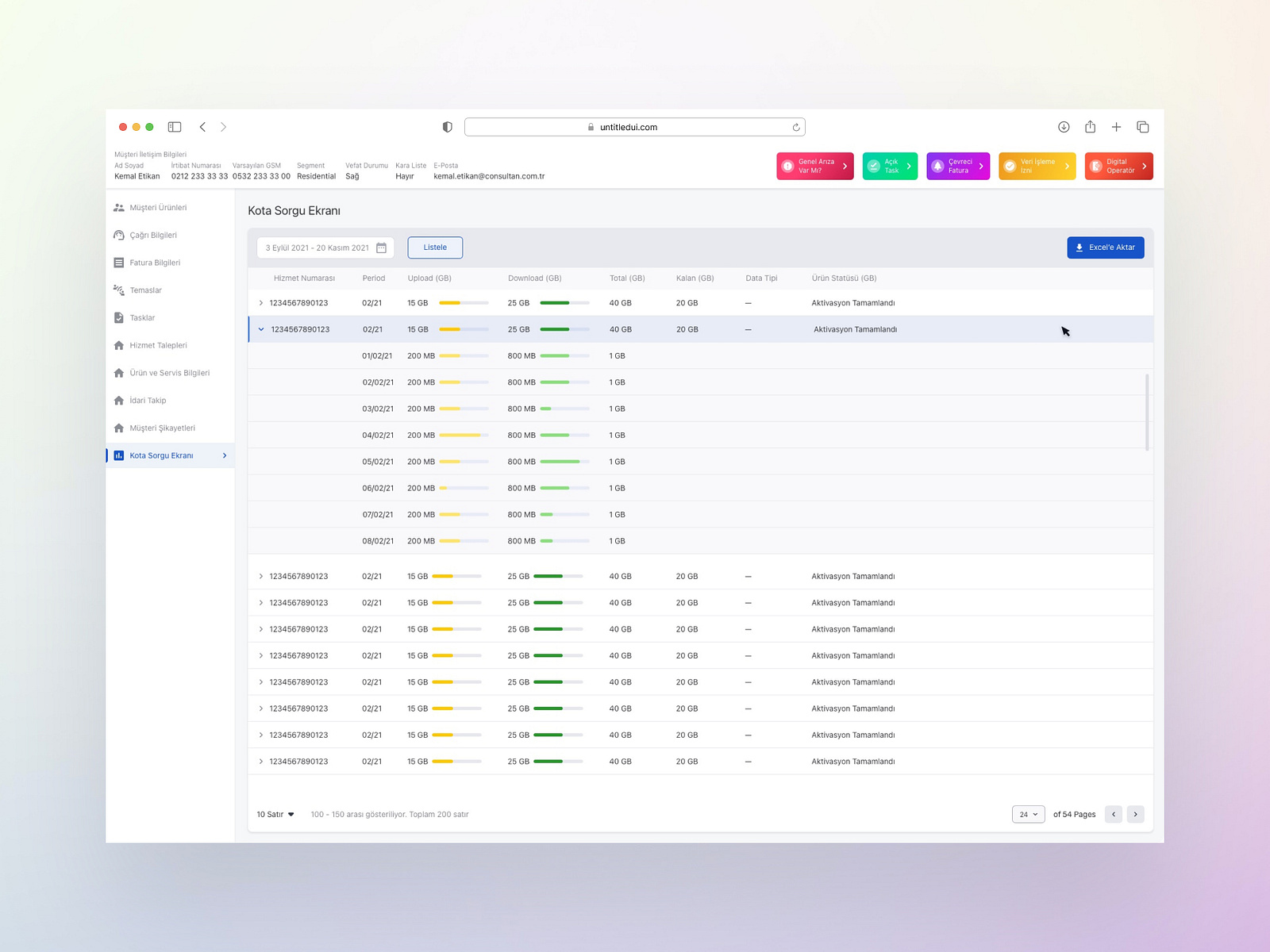
Task: Go to the next page with the arrow
Action: (1136, 814)
